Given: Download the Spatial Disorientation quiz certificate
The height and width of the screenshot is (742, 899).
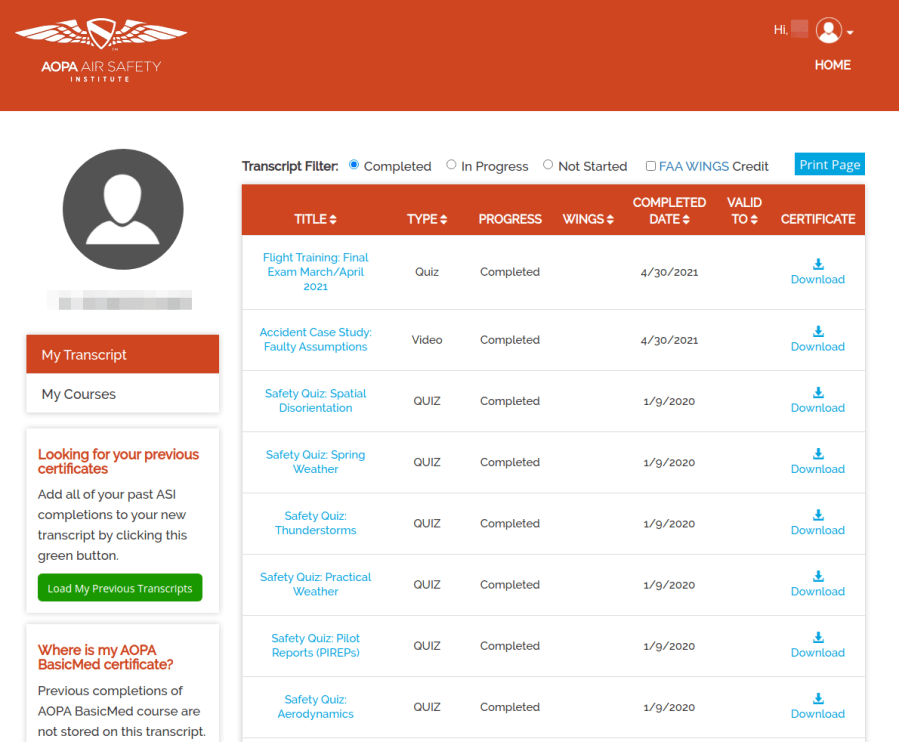Looking at the screenshot, I should point(817,400).
